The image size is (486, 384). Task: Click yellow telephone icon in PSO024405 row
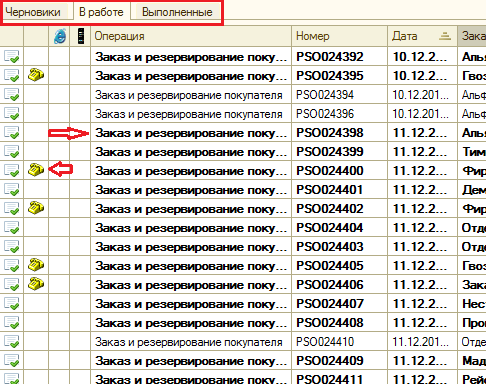36,265
